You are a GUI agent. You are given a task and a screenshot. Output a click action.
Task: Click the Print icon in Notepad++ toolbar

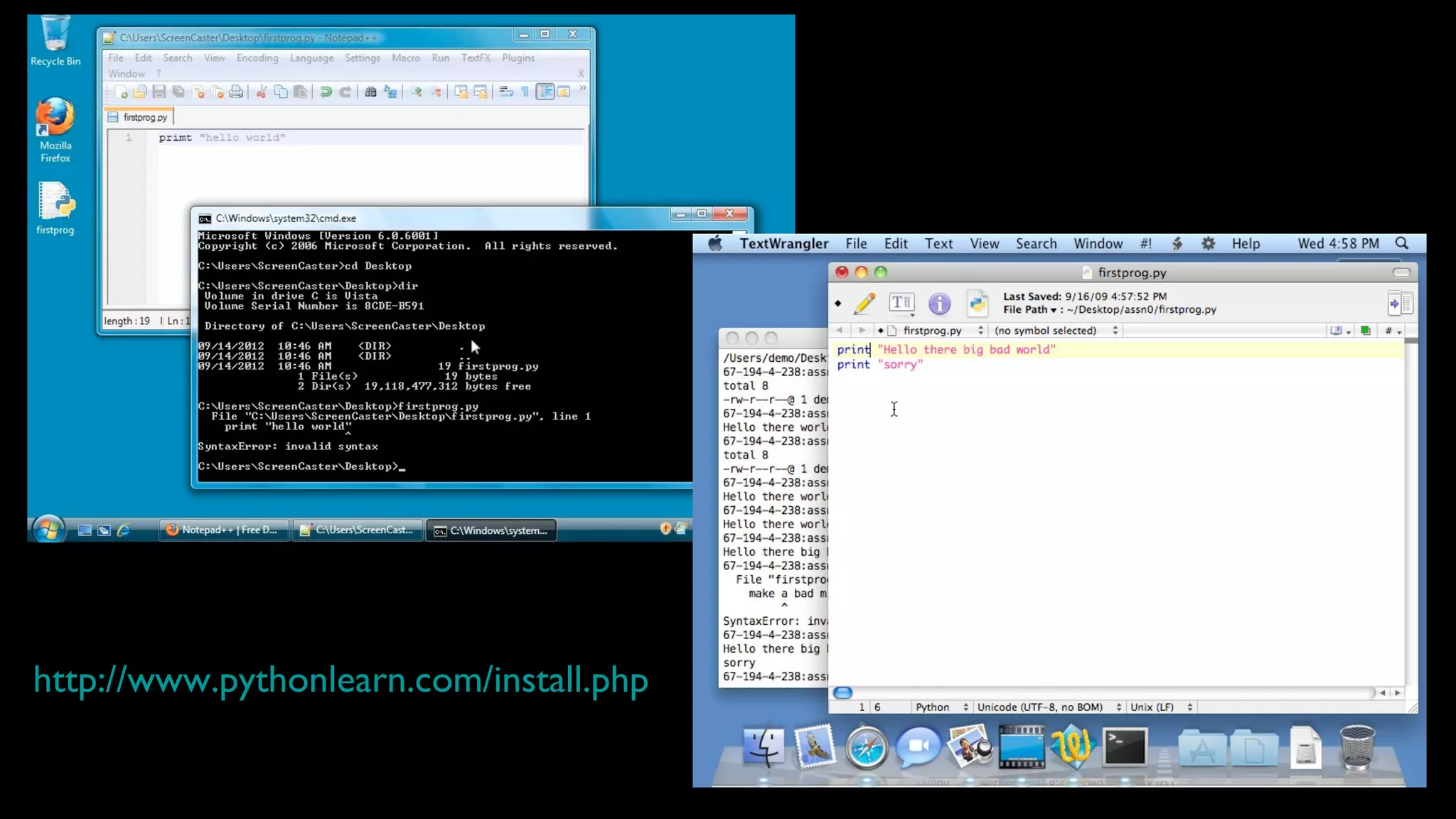pos(236,91)
